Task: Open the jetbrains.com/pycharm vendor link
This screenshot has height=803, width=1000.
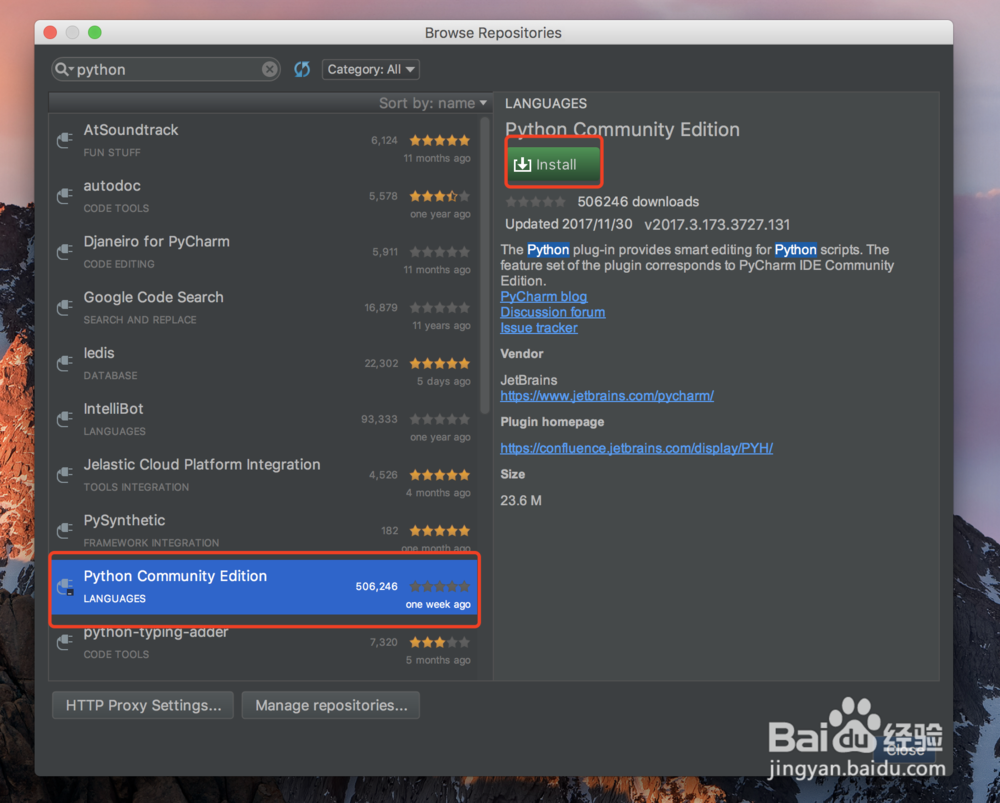Action: (607, 395)
